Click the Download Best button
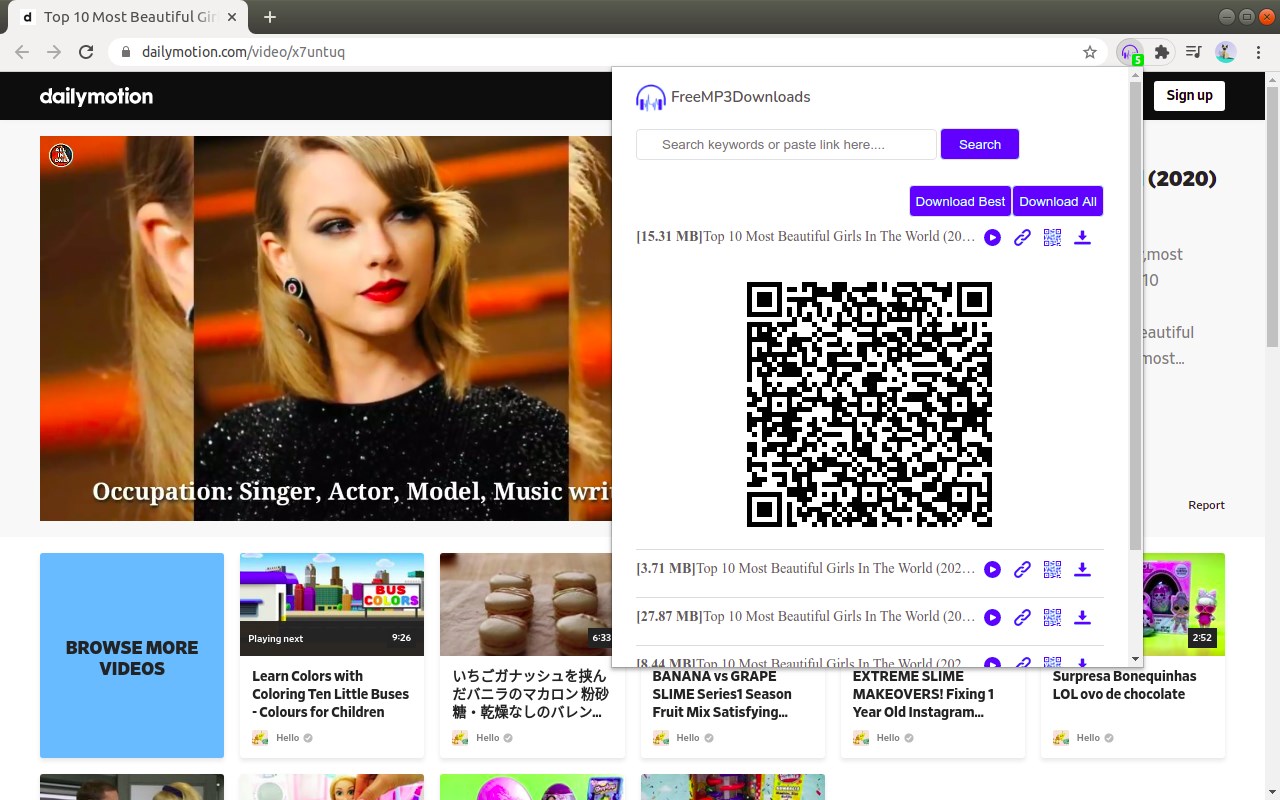This screenshot has height=800, width=1280. tap(960, 201)
